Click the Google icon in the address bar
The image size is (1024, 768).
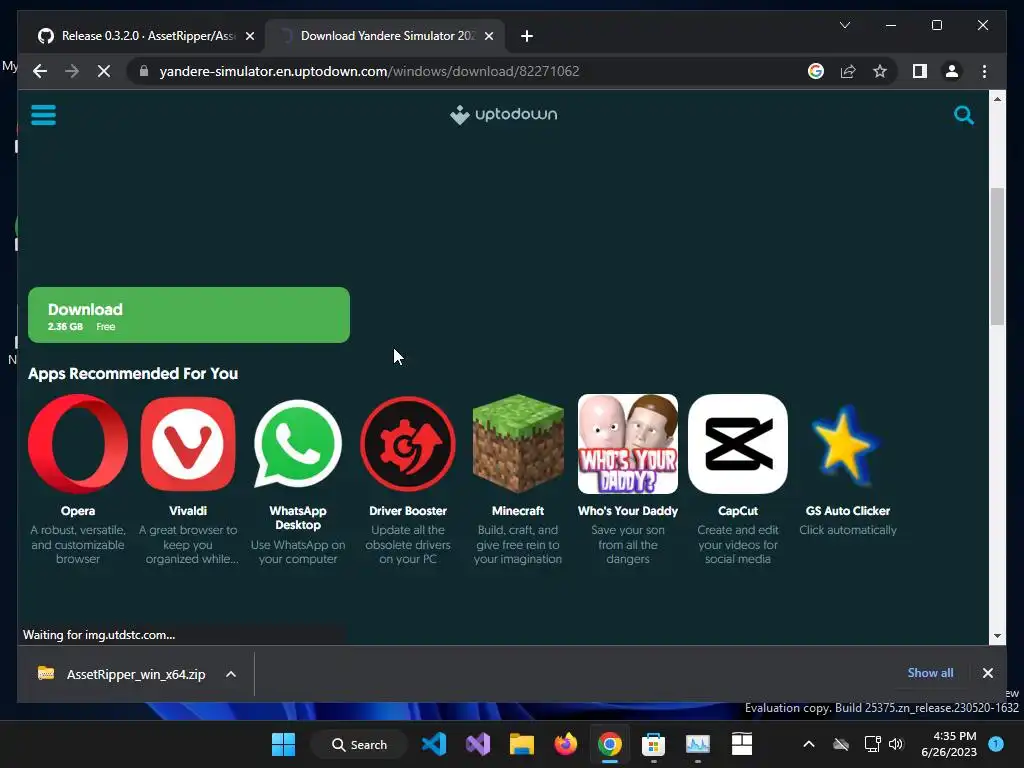816,71
